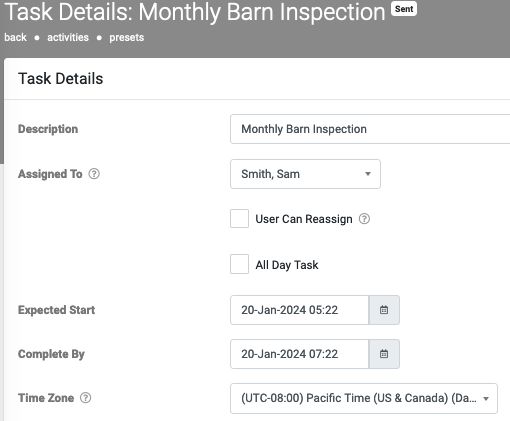Click the Smith, Sam dropdown arrow
The height and width of the screenshot is (421, 510).
coord(368,174)
